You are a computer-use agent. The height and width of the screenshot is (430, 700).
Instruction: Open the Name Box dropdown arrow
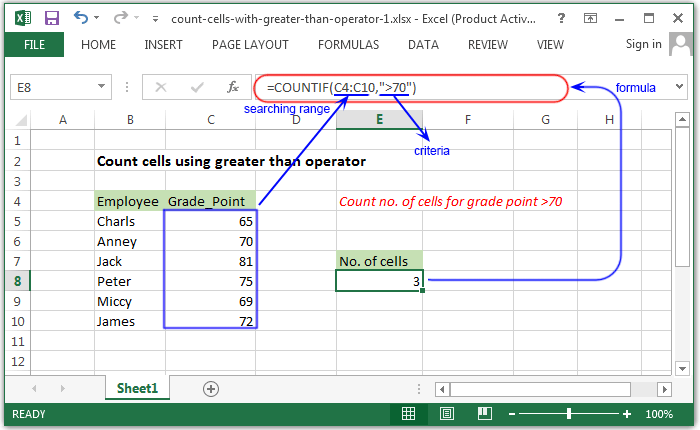[101, 86]
